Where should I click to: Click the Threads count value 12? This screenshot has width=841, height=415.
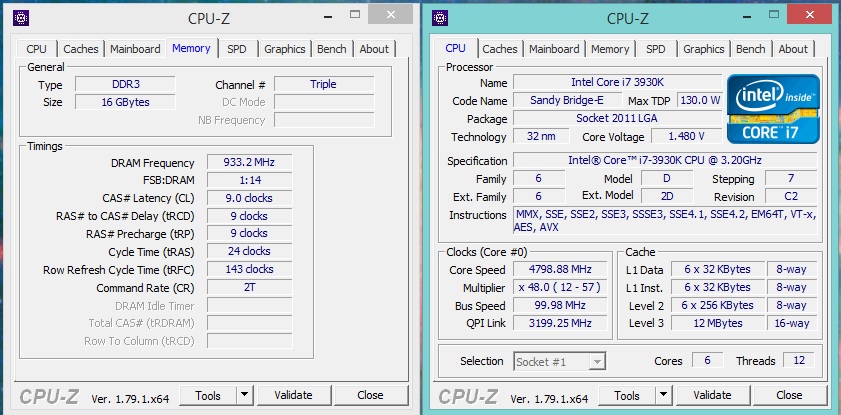pyautogui.click(x=799, y=360)
